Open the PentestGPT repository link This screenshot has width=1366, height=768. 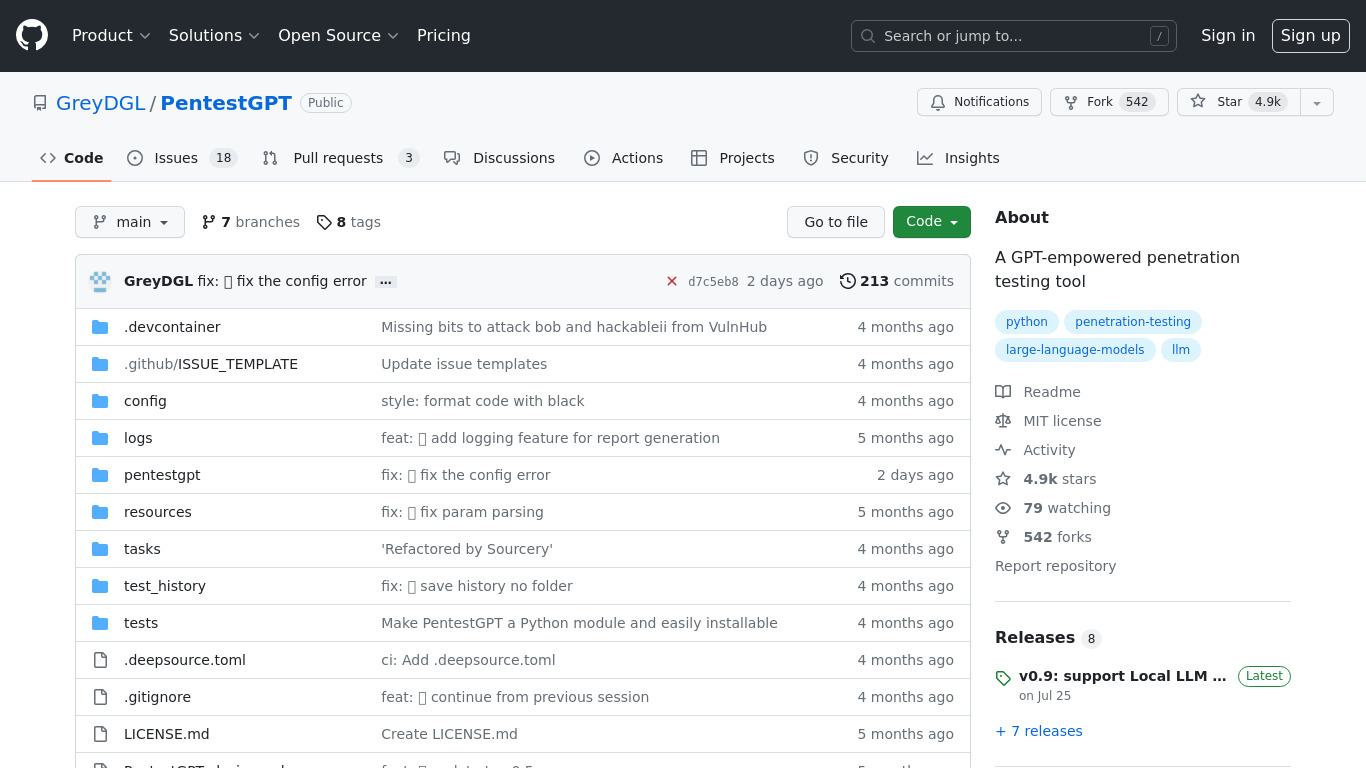click(226, 103)
